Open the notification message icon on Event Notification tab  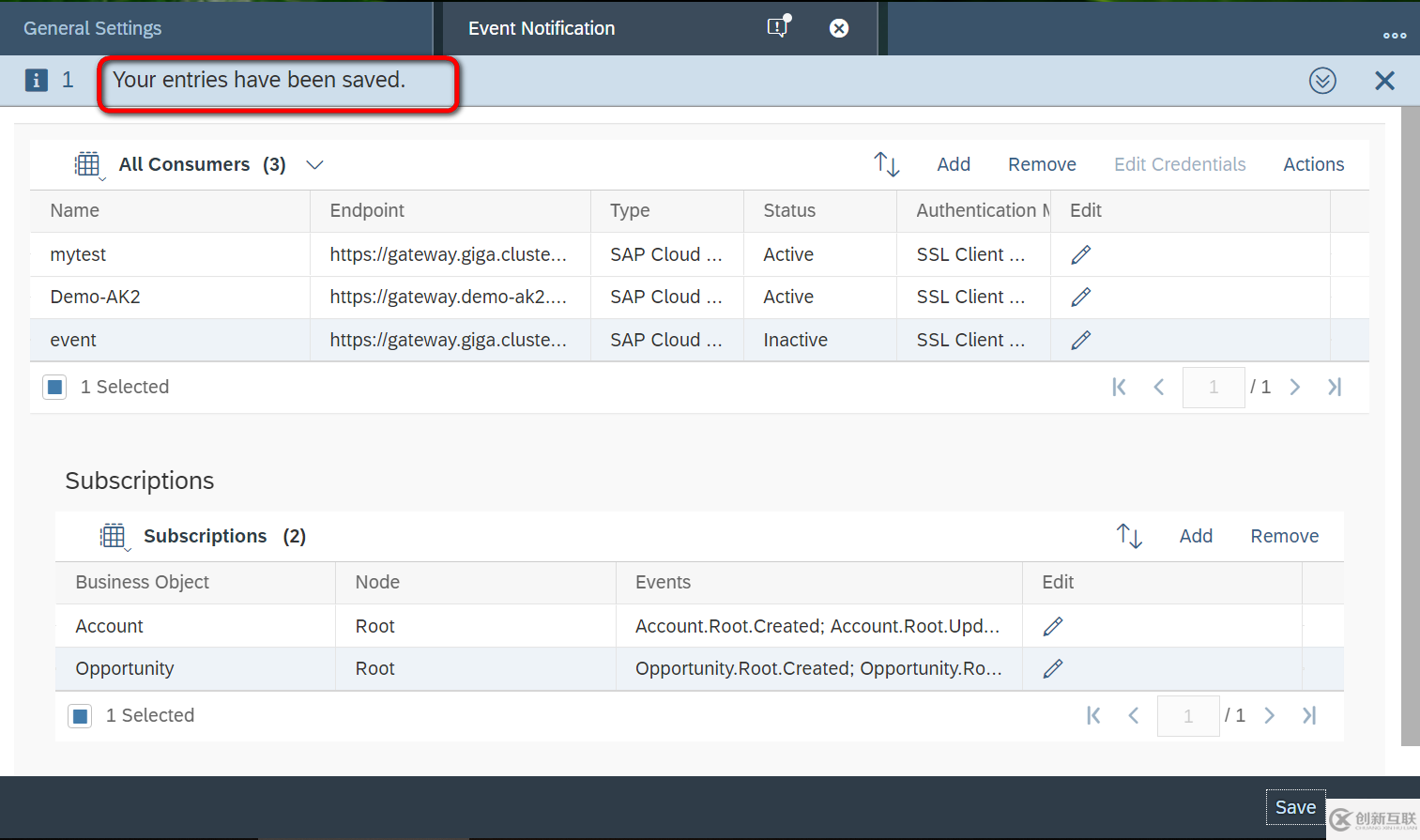point(777,28)
